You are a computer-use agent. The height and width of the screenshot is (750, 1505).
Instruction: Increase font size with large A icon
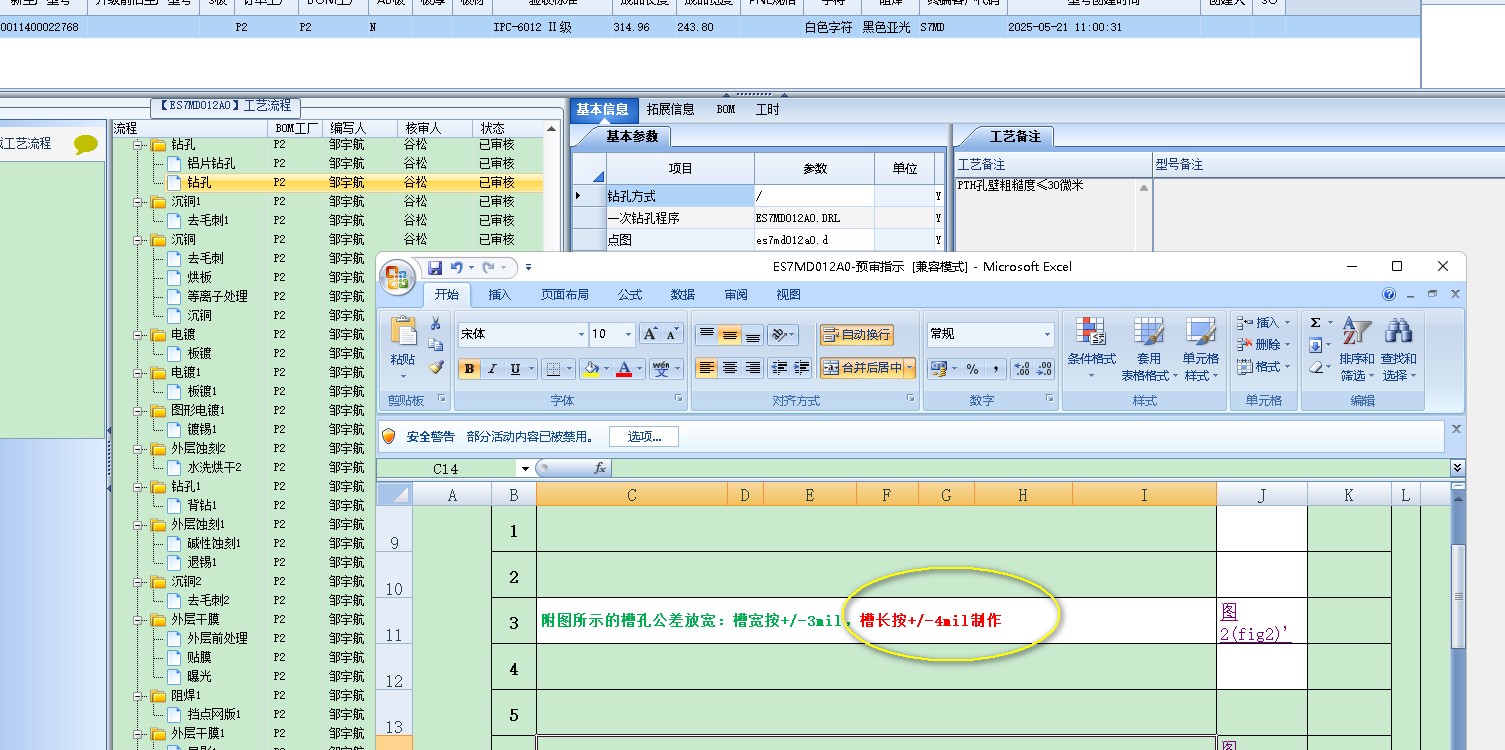click(x=650, y=334)
